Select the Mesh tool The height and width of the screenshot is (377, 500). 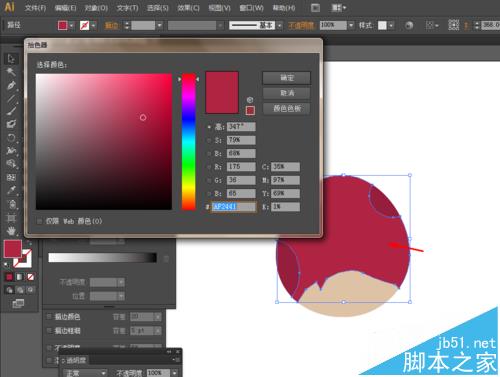[11, 177]
